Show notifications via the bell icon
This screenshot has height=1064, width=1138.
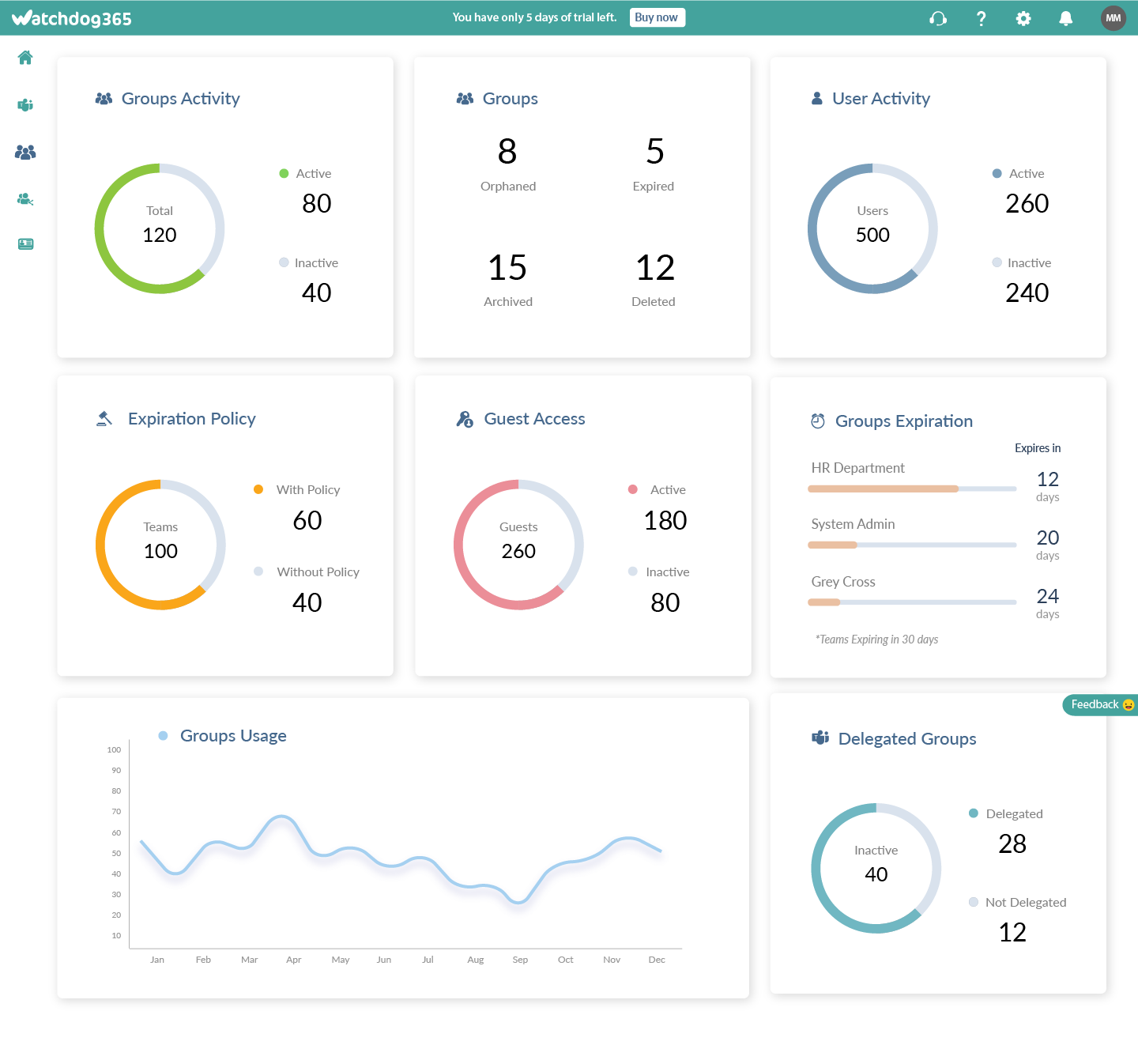click(x=1066, y=18)
